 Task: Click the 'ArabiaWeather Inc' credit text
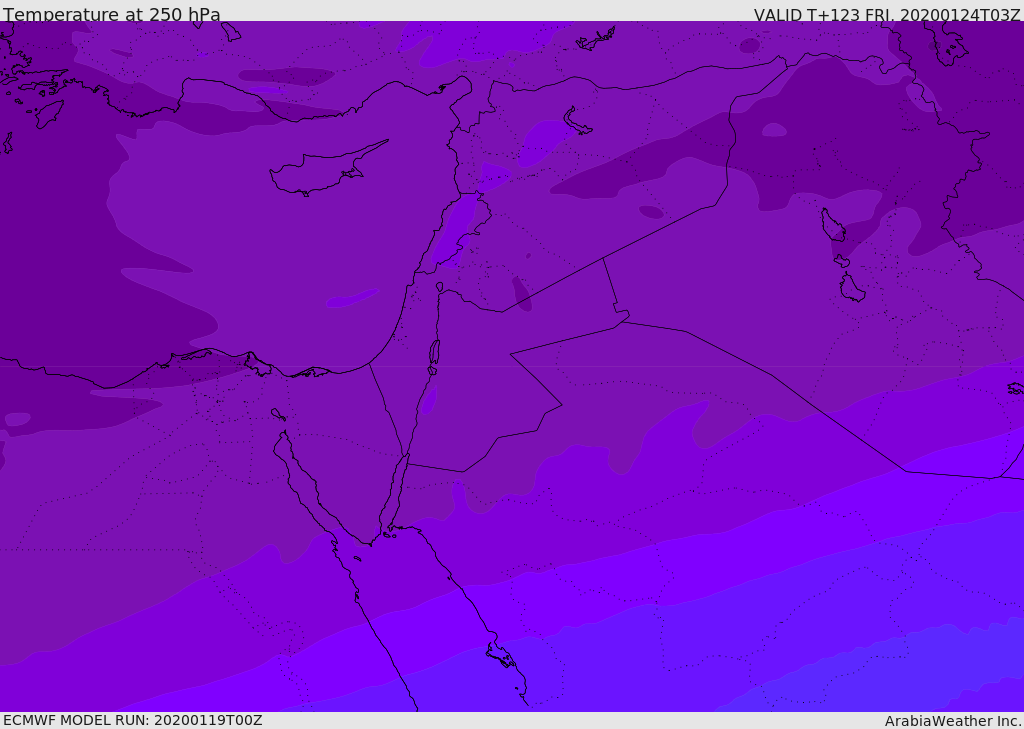[x=953, y=721]
